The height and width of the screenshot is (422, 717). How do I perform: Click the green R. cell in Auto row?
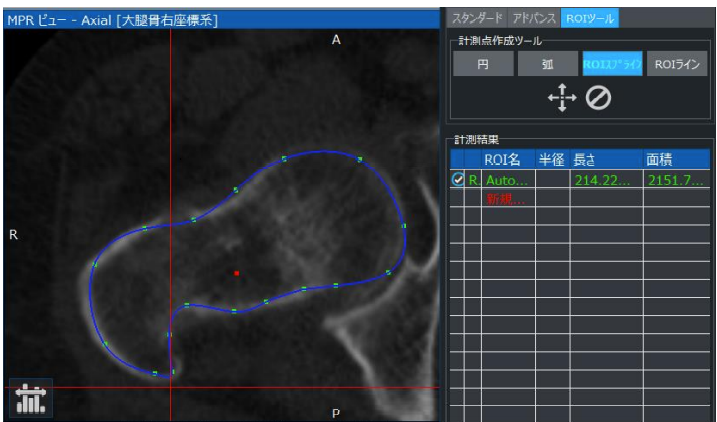[473, 180]
